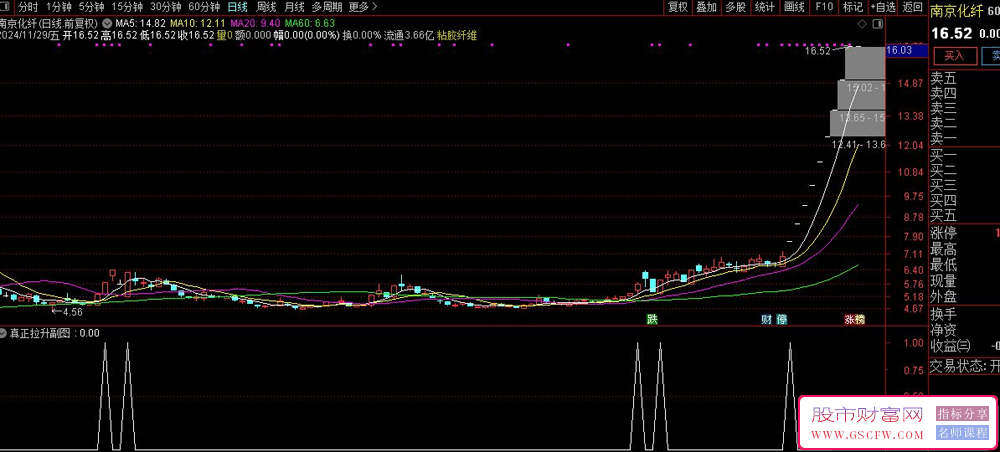The width and height of the screenshot is (1000, 452).
Task: Click the 涨榜 marker on the chart
Action: click(x=855, y=319)
